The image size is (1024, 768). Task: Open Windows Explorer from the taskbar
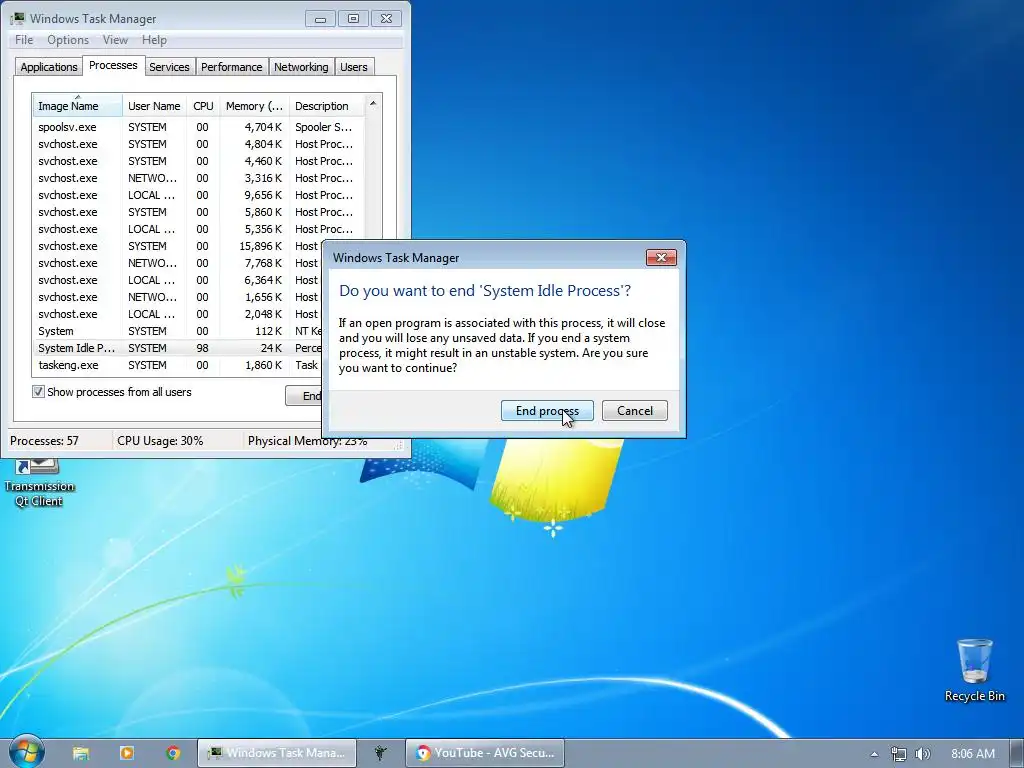[81, 753]
